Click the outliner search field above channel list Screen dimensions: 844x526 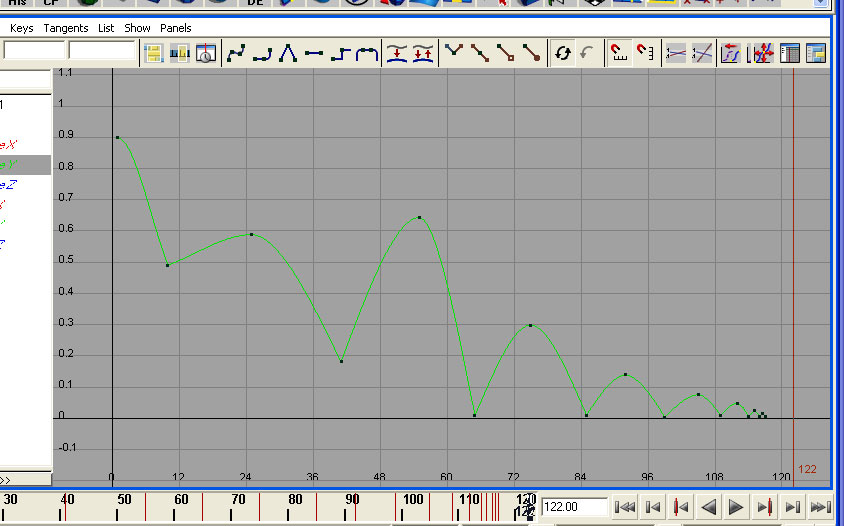[25, 80]
